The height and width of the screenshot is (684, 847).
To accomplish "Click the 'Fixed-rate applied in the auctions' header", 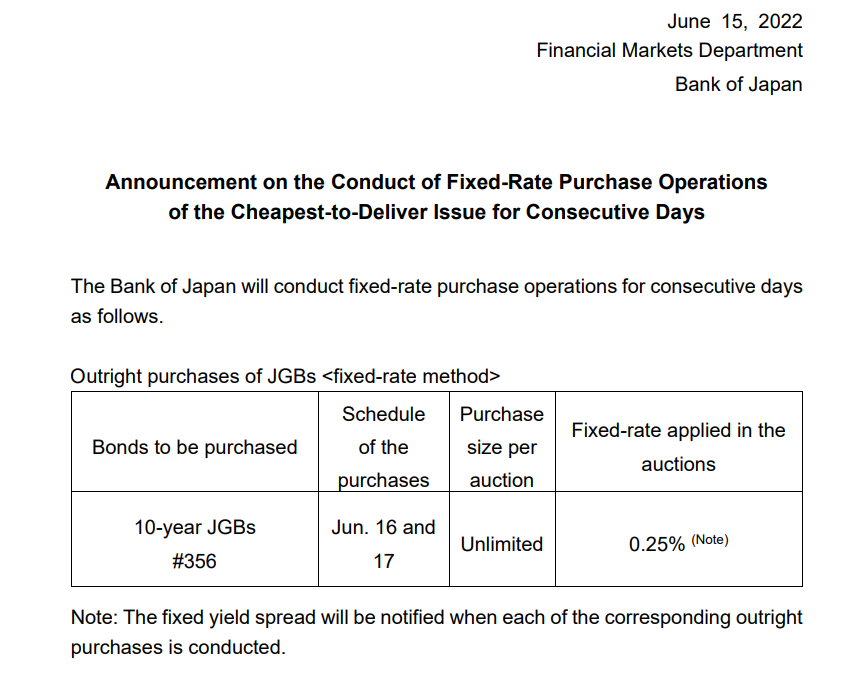I will 678,447.
